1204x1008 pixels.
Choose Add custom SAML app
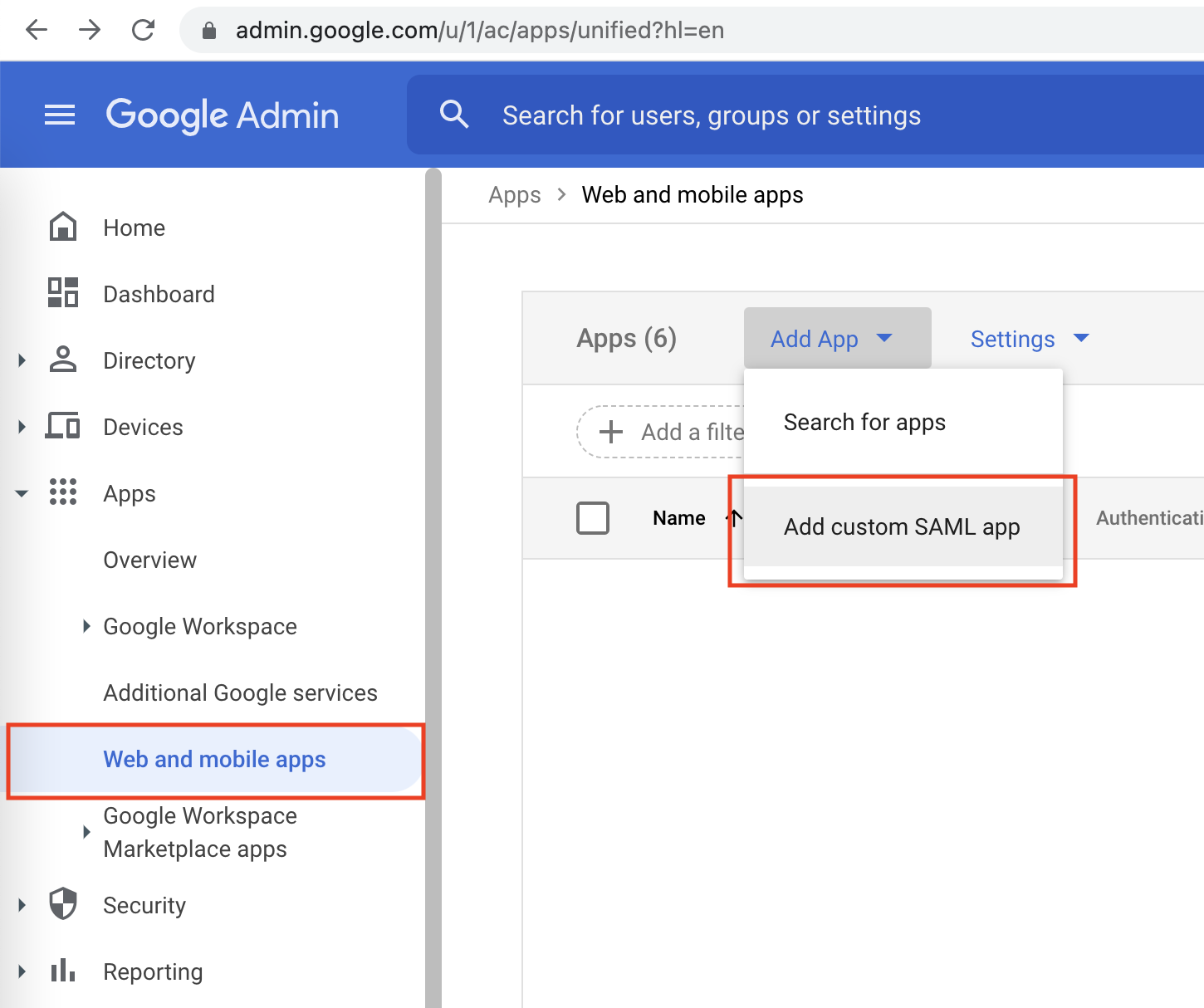point(903,526)
